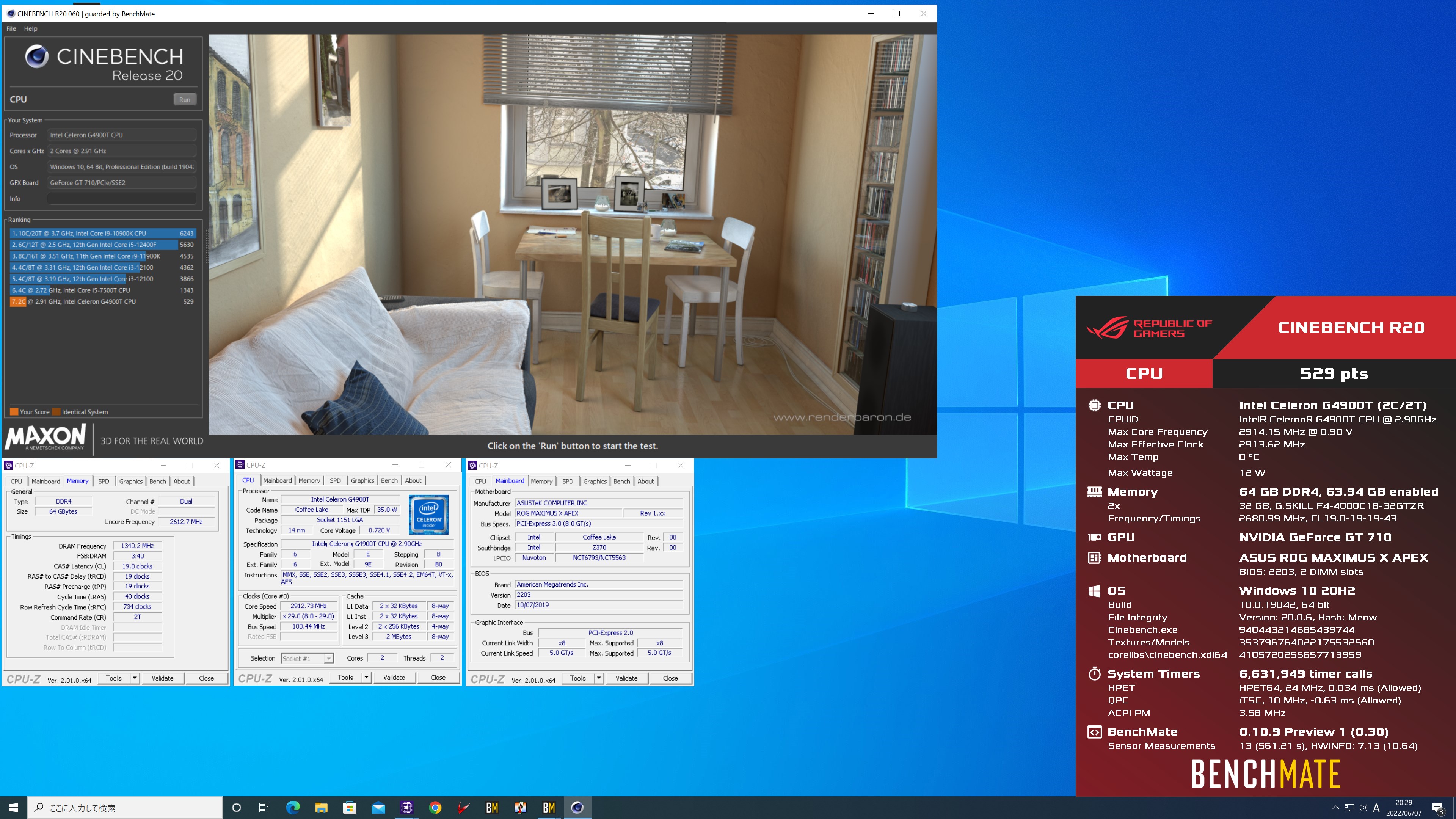Open About tab in right CPU-Z window

(645, 482)
